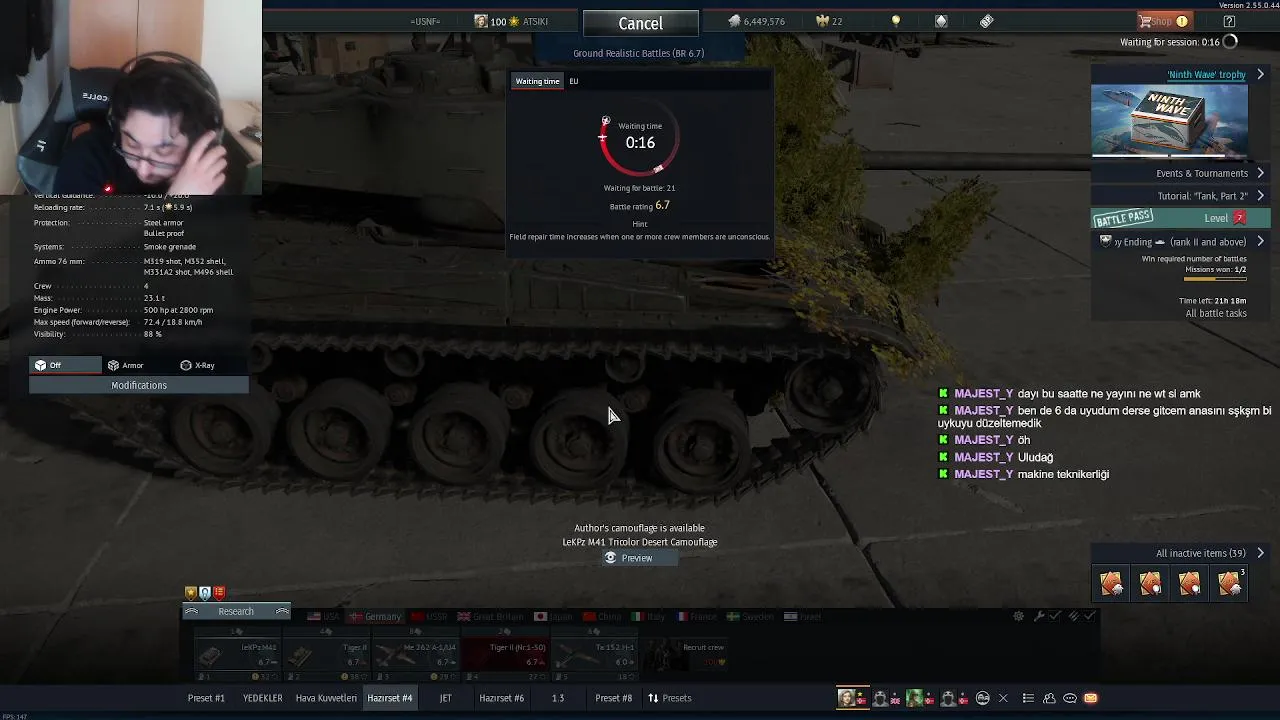The height and width of the screenshot is (720, 1280).
Task: Select the first inactive booster item
Action: tap(1111, 583)
